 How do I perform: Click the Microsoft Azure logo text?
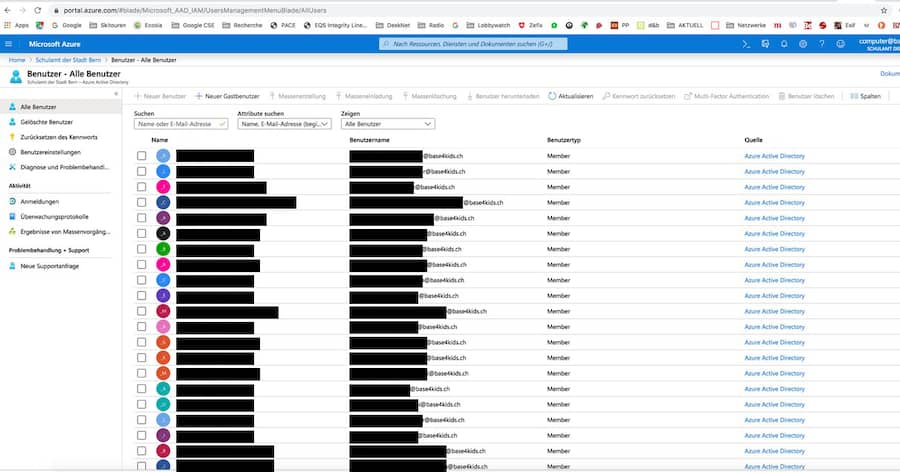coord(55,44)
